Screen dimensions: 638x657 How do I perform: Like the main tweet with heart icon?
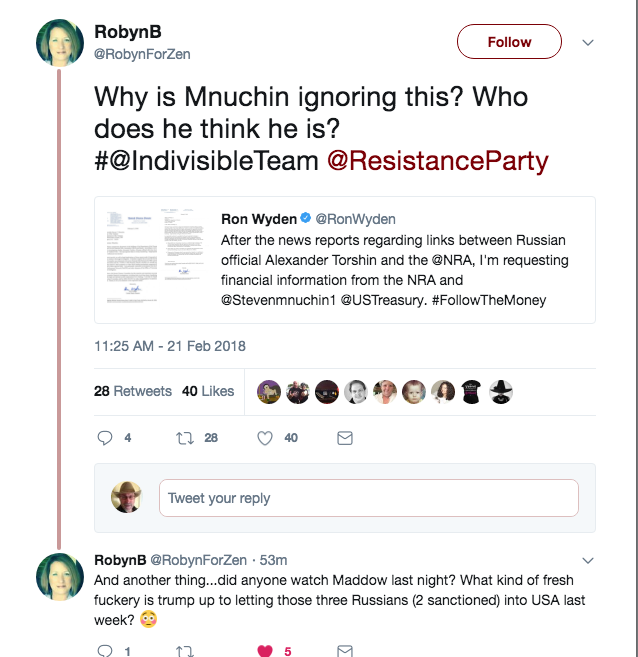[x=265, y=437]
